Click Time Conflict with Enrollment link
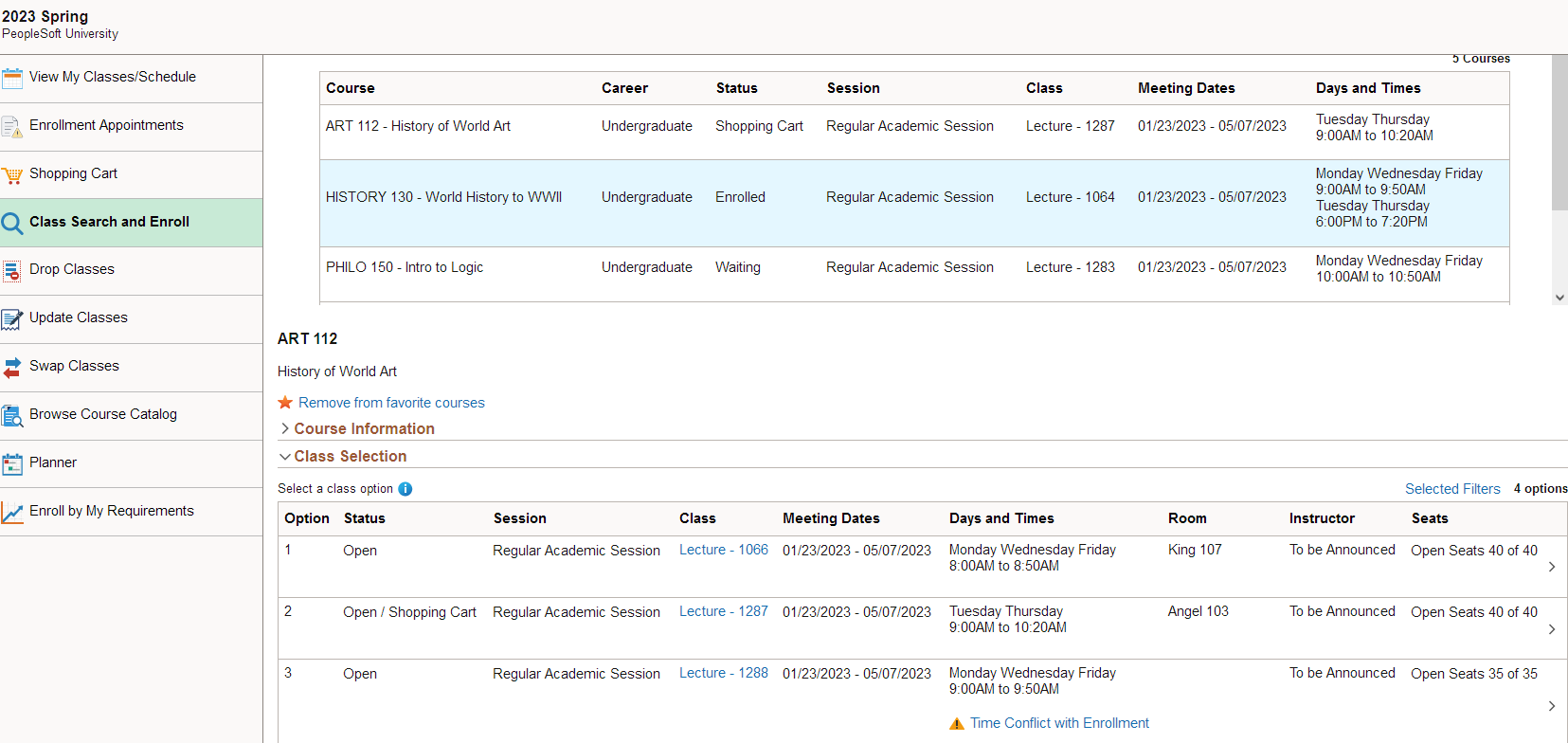The height and width of the screenshot is (743, 1568). (1059, 723)
